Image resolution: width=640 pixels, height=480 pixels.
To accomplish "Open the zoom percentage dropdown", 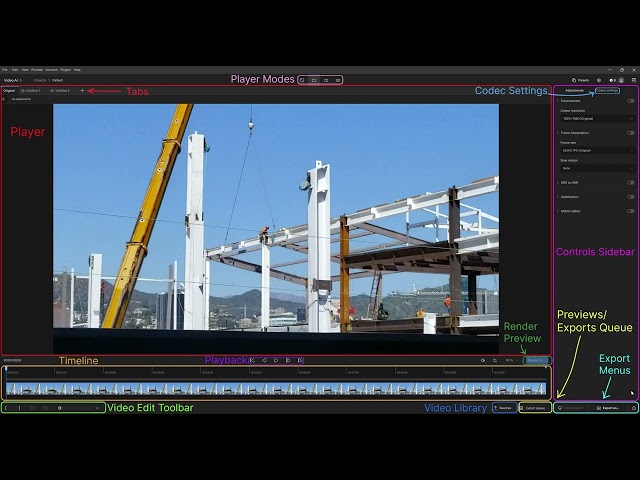I will tap(511, 360).
